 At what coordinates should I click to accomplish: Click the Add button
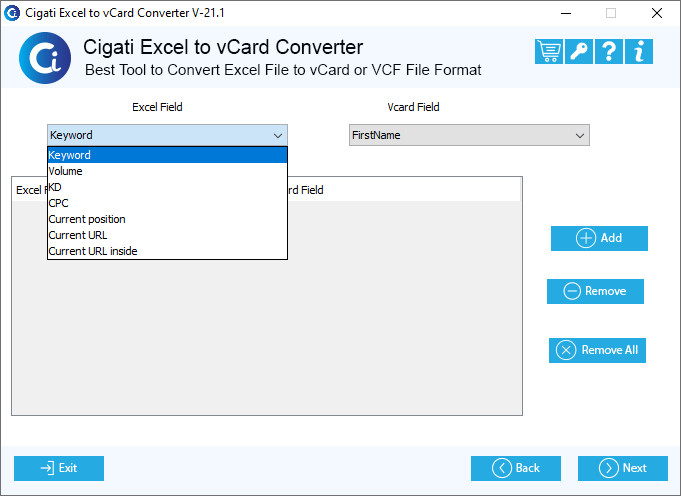coord(599,238)
